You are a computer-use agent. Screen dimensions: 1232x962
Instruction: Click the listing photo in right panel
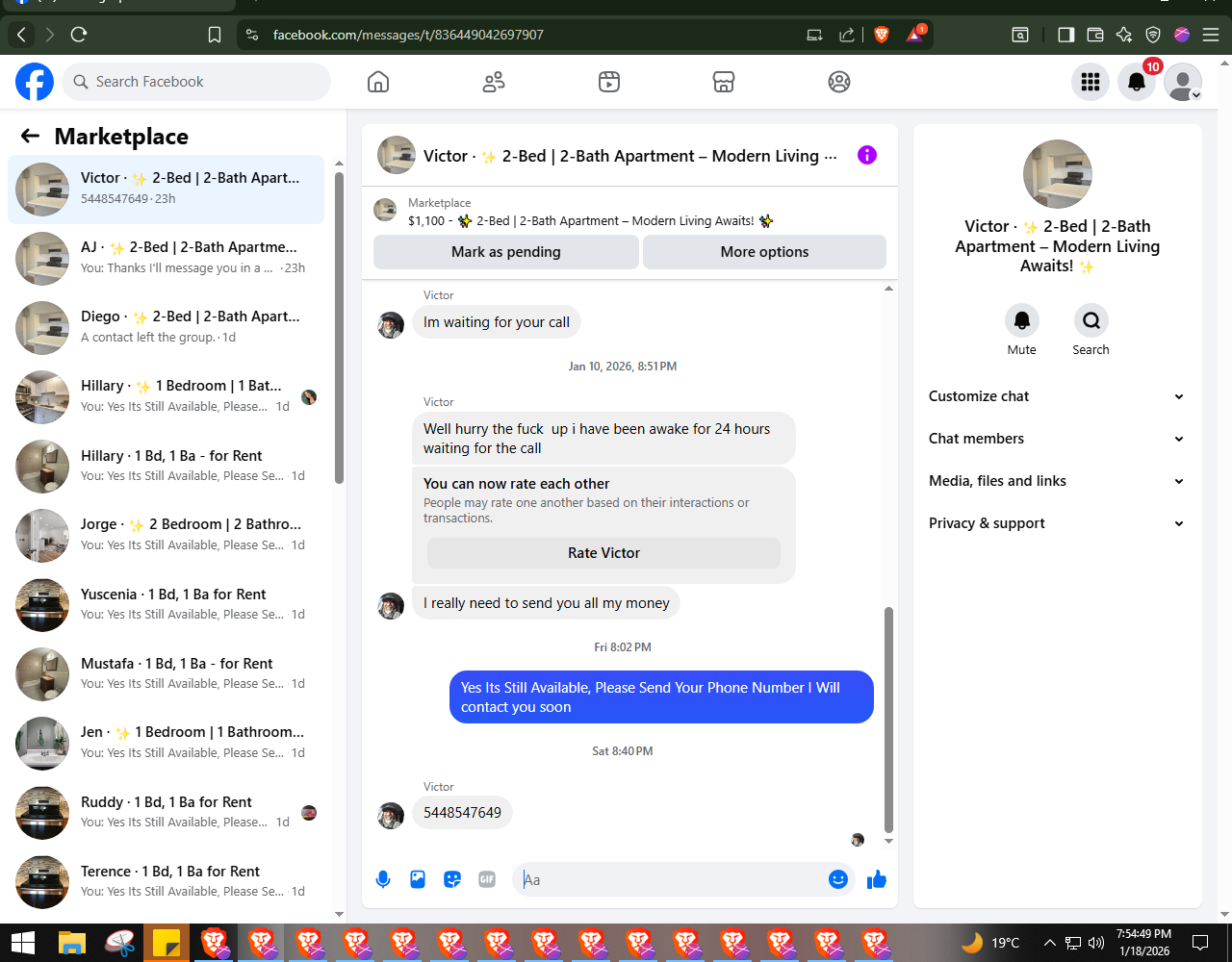tap(1057, 174)
